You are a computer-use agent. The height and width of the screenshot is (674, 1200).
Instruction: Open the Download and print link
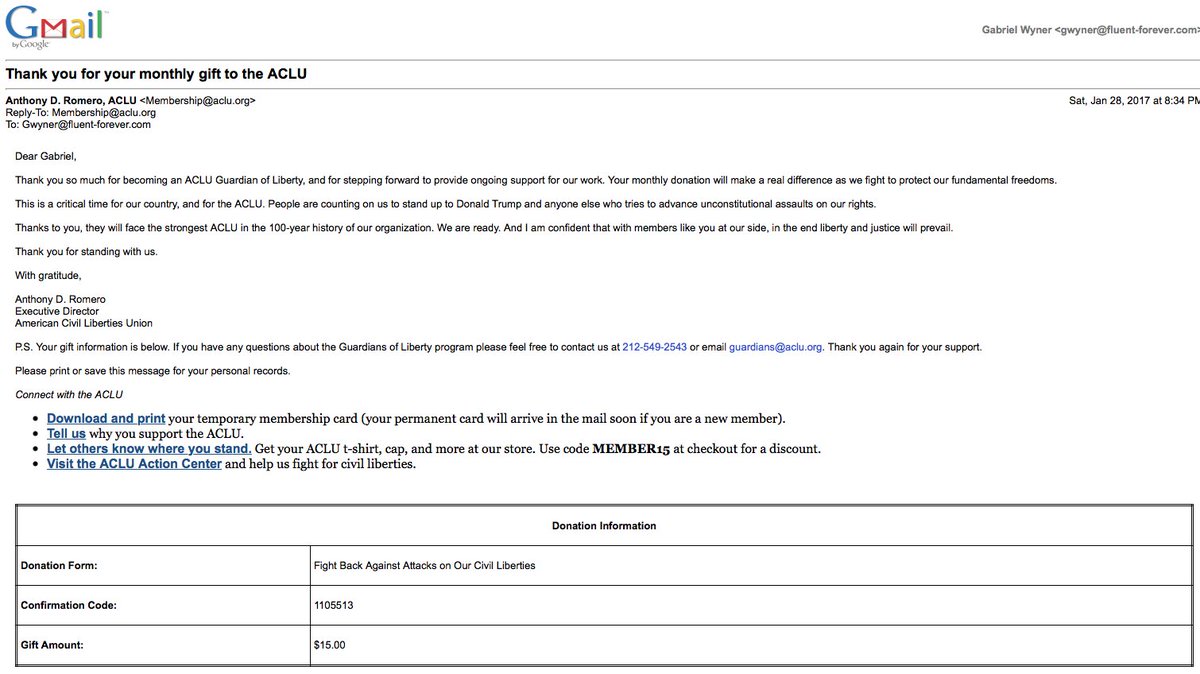click(x=106, y=418)
